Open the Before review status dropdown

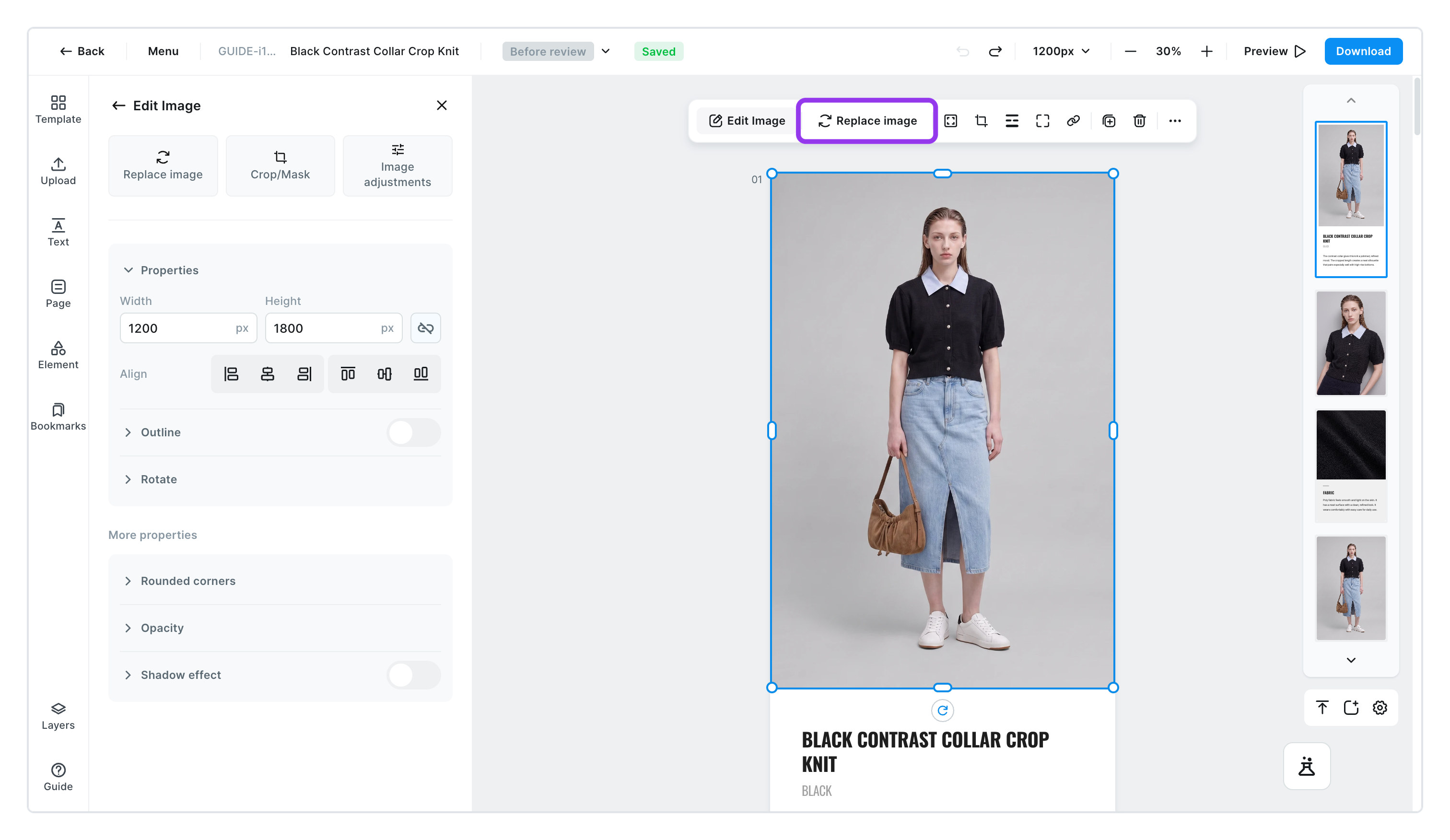(556, 51)
